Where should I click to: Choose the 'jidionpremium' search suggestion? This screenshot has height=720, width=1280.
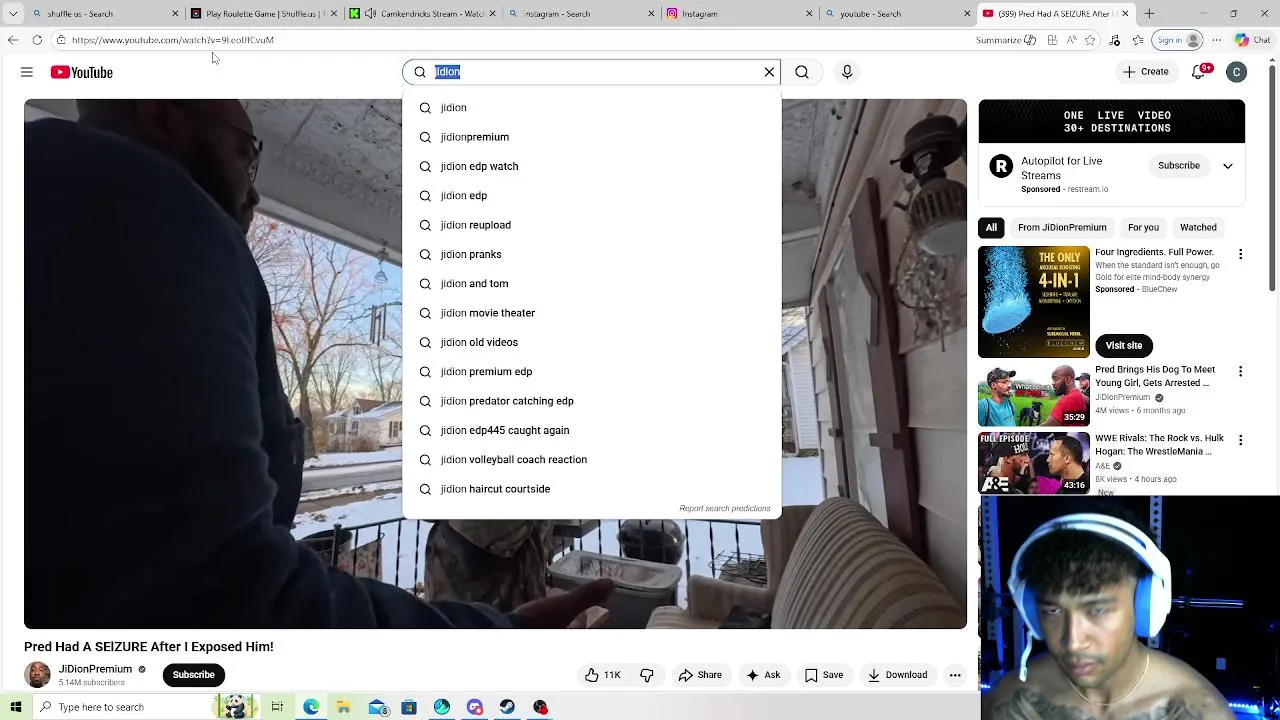tap(592, 137)
